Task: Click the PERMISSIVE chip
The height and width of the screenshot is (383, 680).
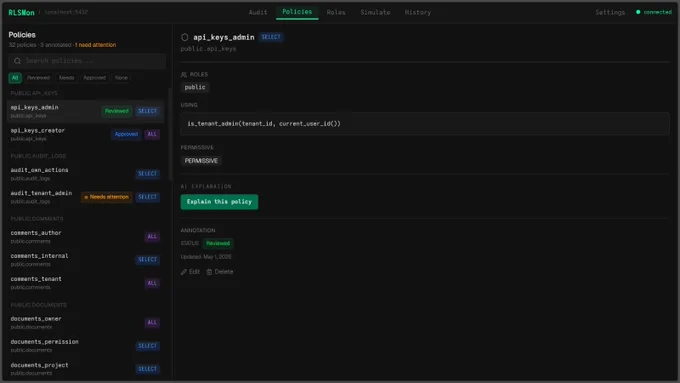Action: 201,161
